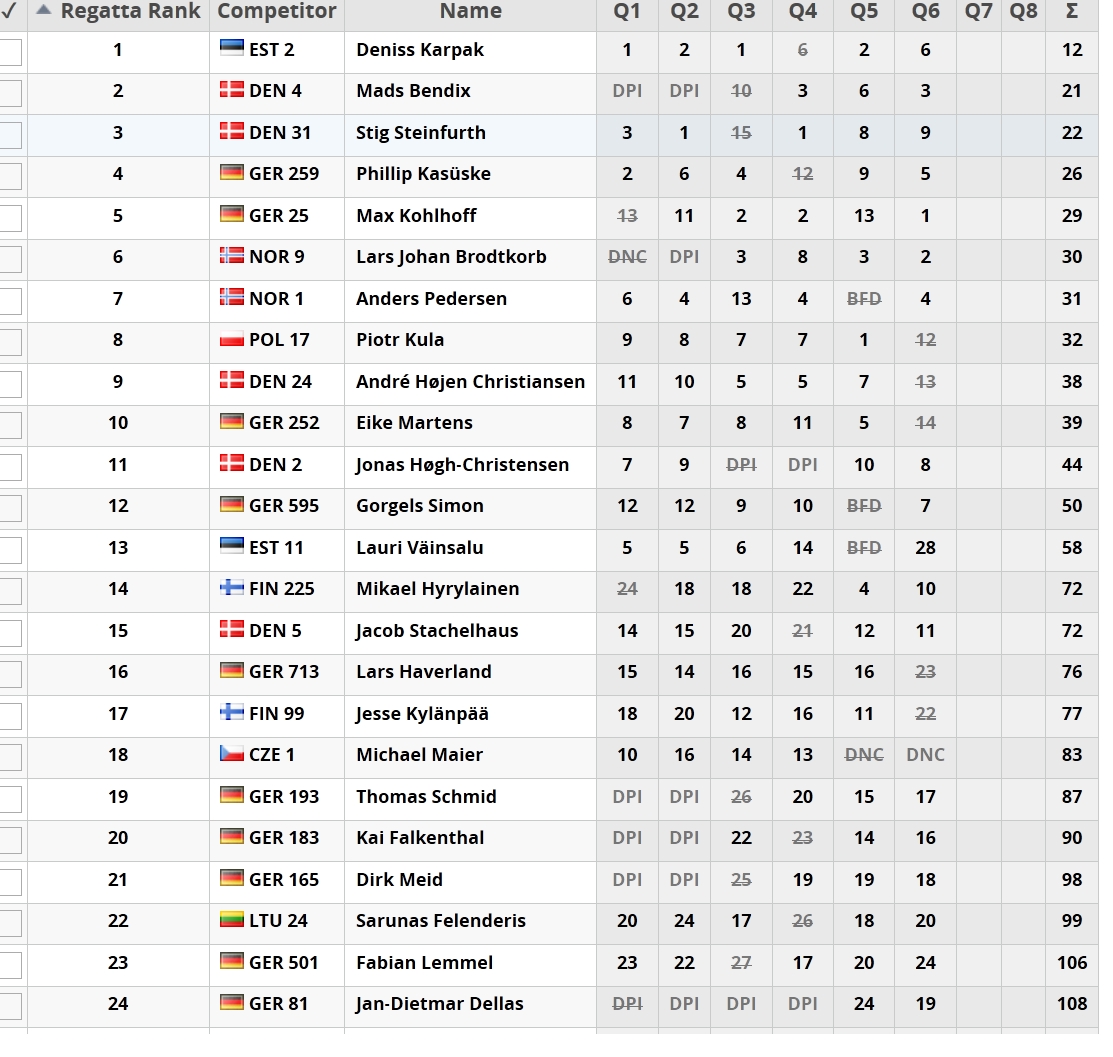Click total 12 for Deniss Karpak
The height and width of the screenshot is (1057, 1113).
pos(1072,50)
